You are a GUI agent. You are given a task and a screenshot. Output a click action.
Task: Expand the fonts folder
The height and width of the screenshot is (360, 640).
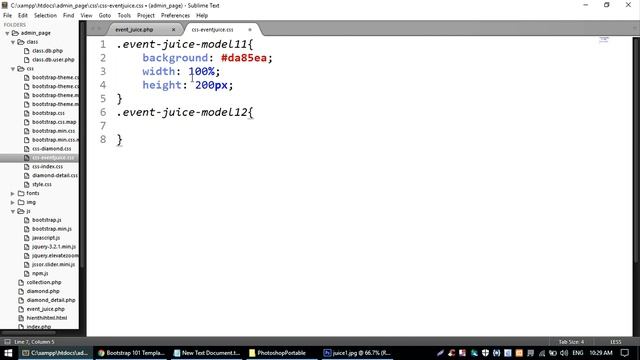pos(13,193)
